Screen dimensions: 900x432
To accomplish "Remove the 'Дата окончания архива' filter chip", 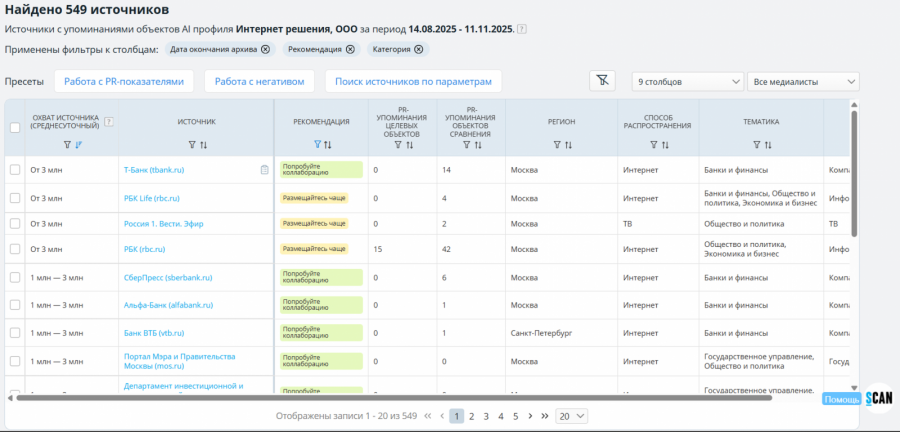I will point(265,49).
